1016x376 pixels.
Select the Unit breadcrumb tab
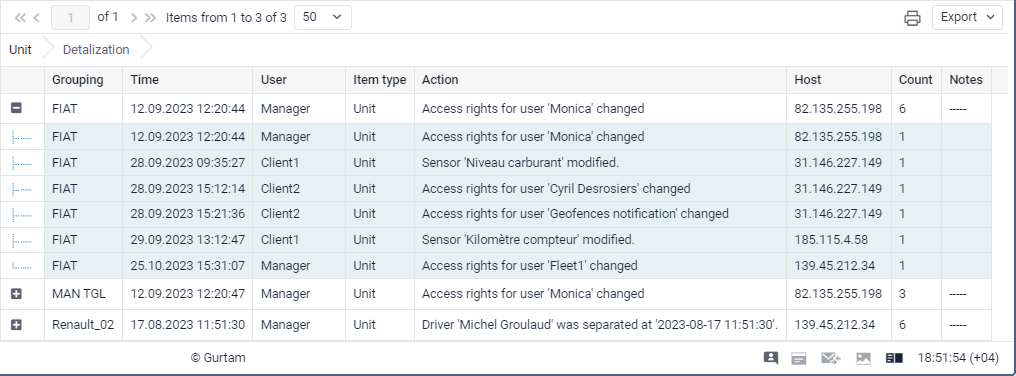21,49
